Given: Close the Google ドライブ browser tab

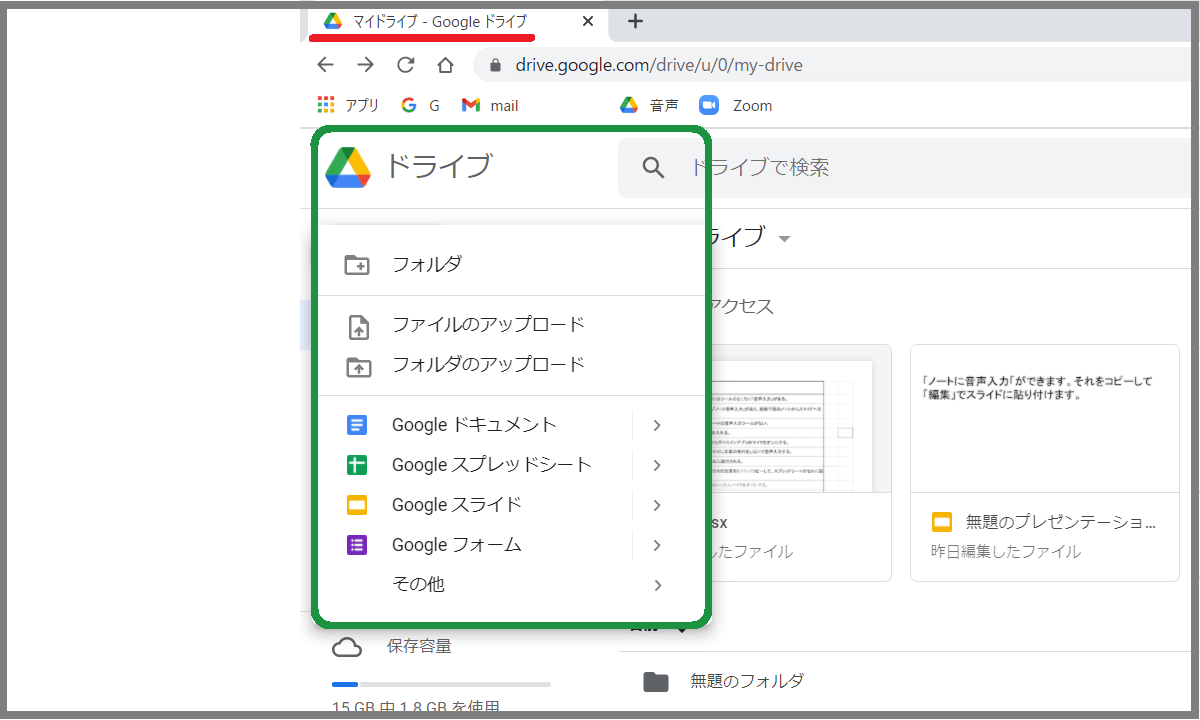Looking at the screenshot, I should click(x=587, y=21).
